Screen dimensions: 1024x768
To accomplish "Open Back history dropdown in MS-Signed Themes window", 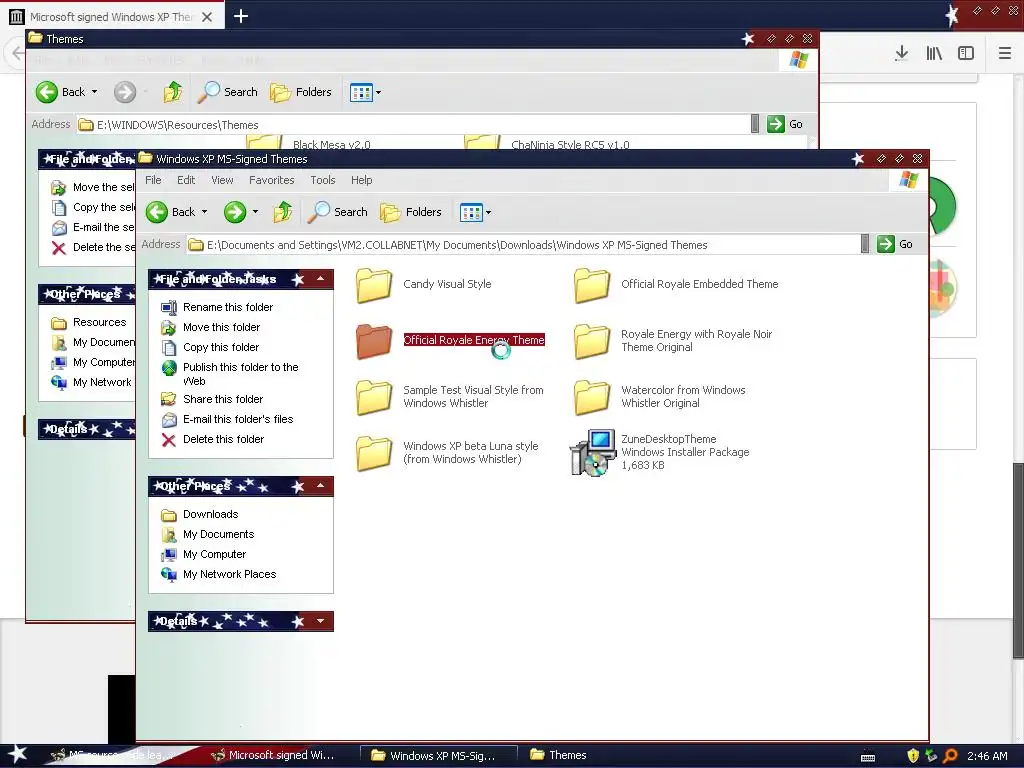I will pyautogui.click(x=204, y=212).
